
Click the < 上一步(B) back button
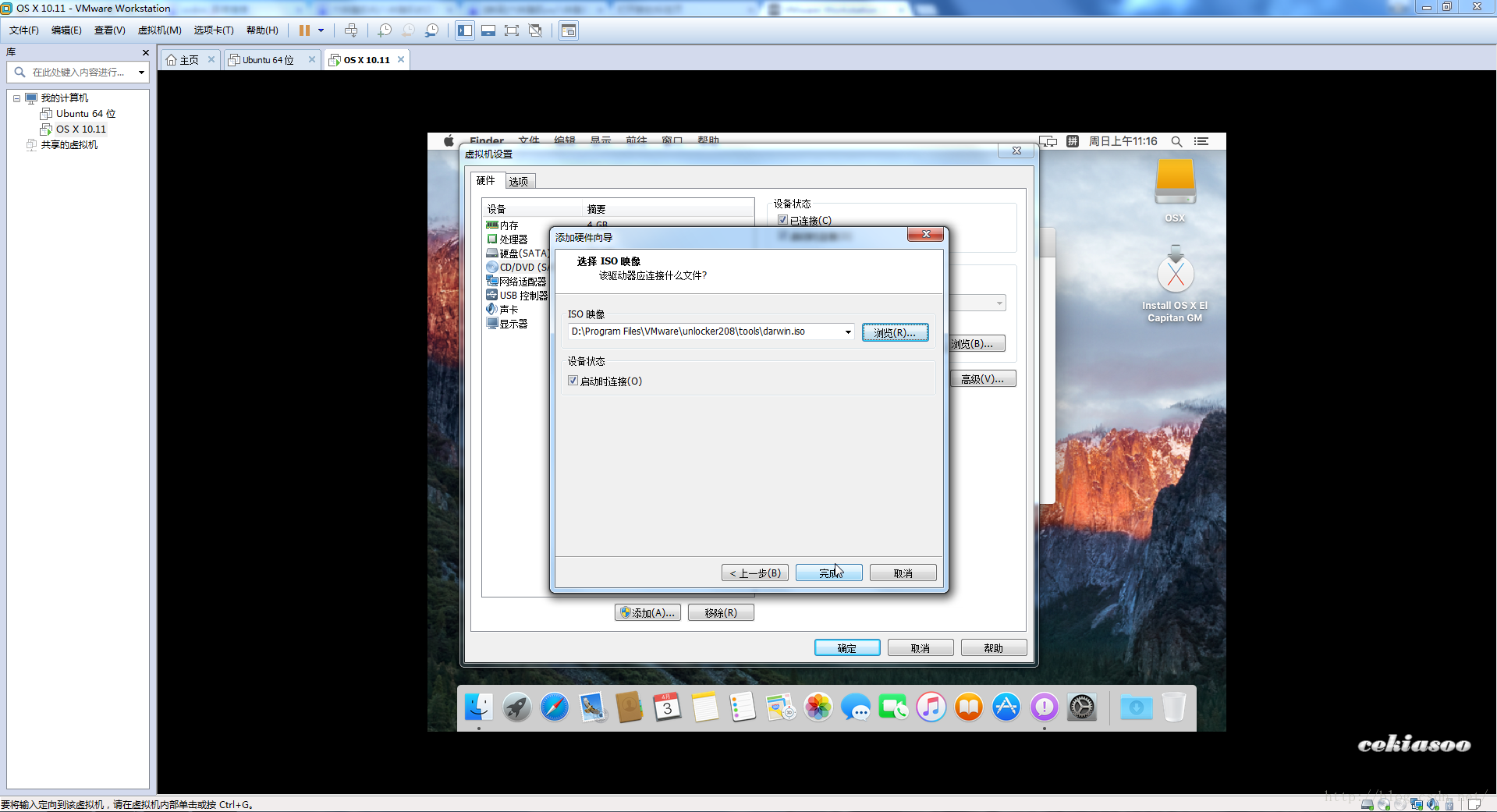[755, 573]
